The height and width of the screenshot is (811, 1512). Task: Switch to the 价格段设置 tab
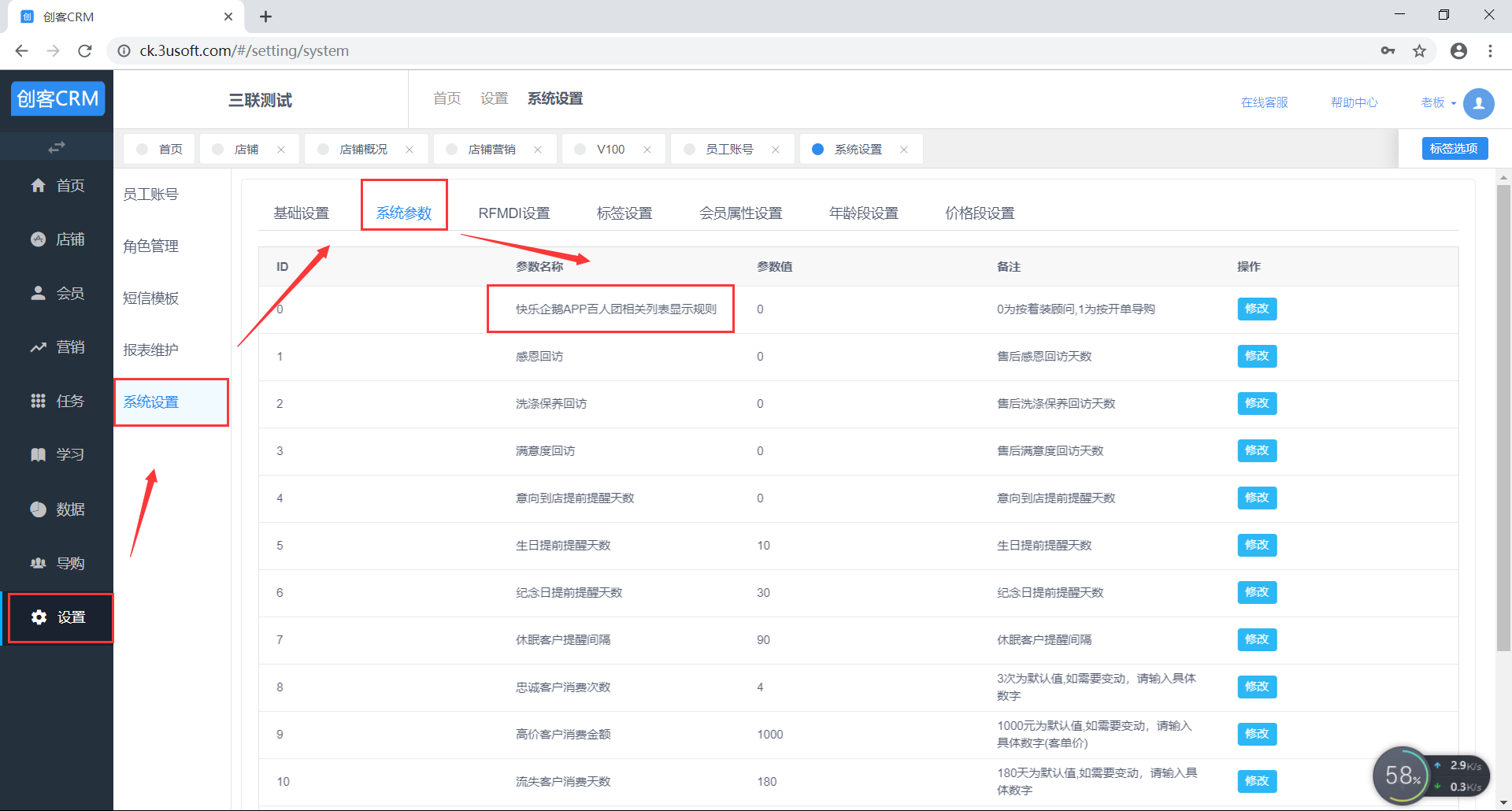pyautogui.click(x=980, y=213)
